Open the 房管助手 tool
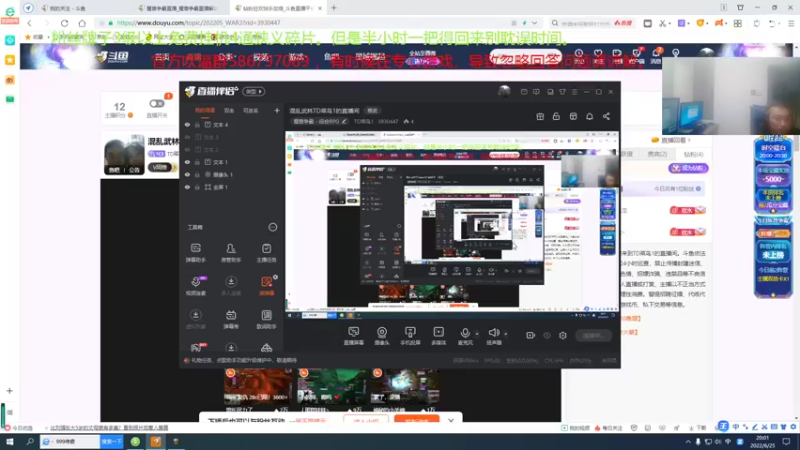The image size is (800, 450). (231, 252)
